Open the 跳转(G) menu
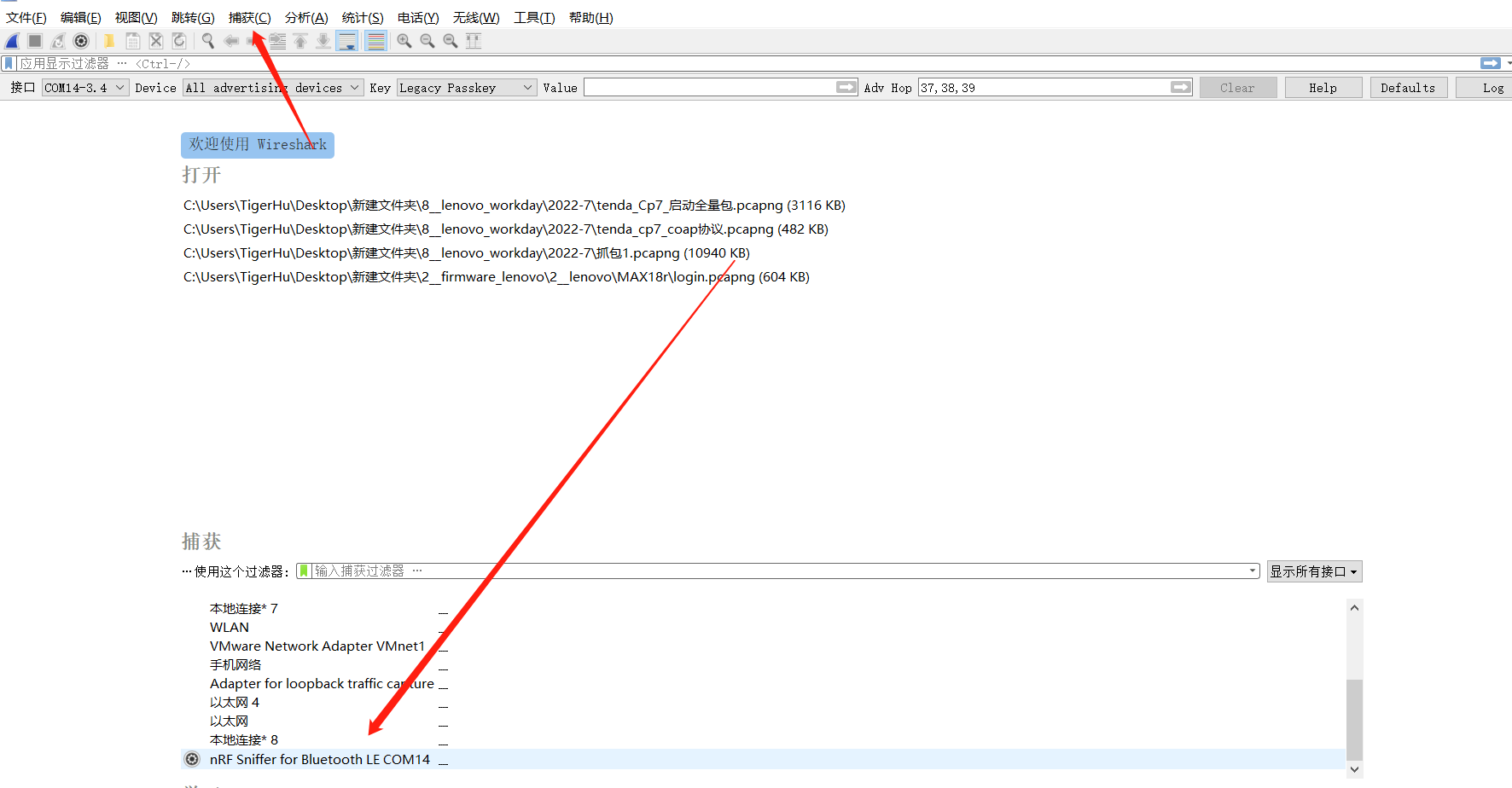 pos(193,18)
